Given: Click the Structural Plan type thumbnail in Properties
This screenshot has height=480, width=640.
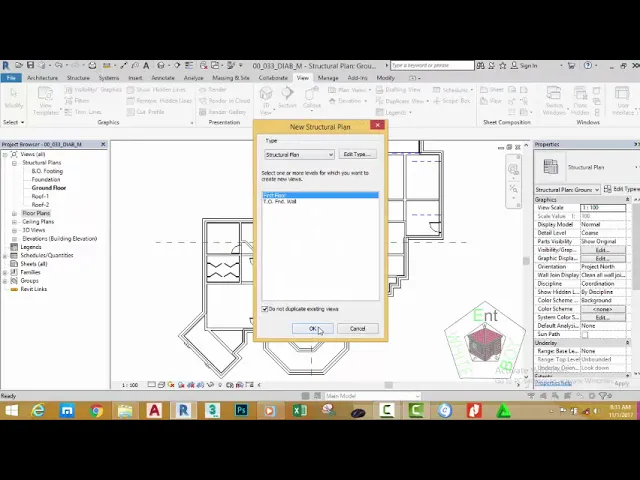Looking at the screenshot, I should coord(551,167).
